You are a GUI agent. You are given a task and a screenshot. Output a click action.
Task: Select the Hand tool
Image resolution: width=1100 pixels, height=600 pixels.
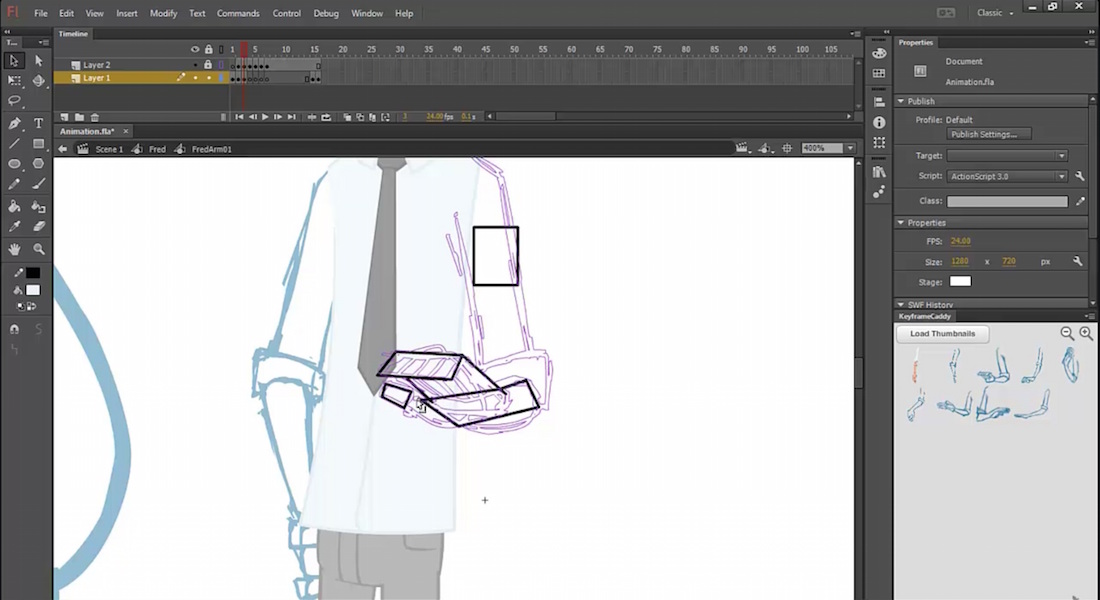[15, 249]
